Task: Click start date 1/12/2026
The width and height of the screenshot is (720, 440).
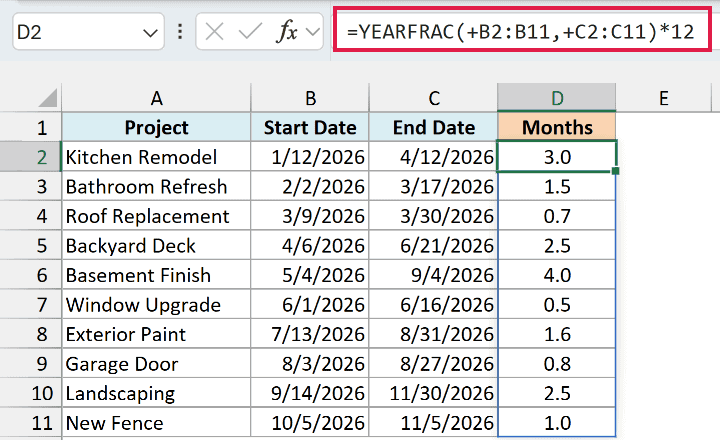Action: tap(310, 157)
